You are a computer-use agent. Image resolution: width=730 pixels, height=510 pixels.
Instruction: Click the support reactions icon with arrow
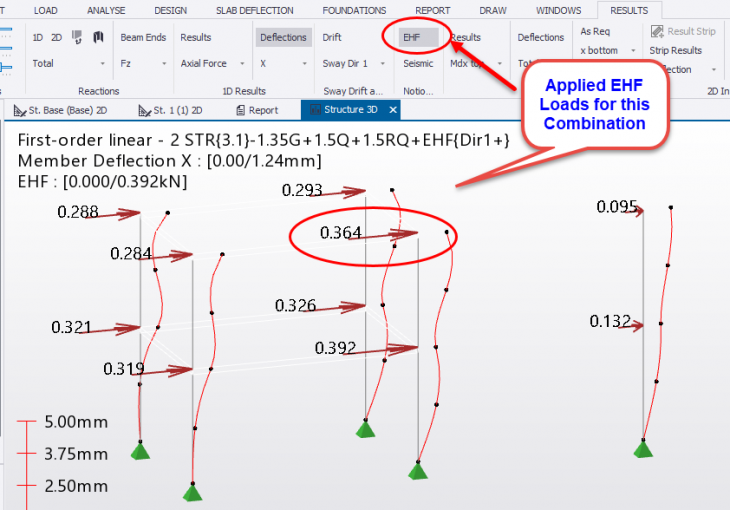(x=77, y=37)
